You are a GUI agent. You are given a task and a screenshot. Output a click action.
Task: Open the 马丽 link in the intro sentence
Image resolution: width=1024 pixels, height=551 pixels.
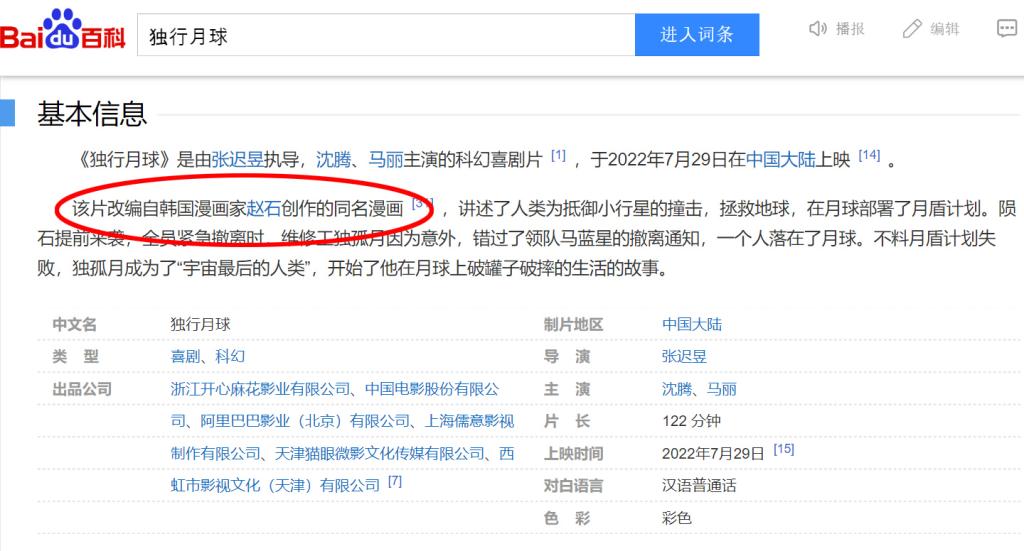[x=385, y=159]
